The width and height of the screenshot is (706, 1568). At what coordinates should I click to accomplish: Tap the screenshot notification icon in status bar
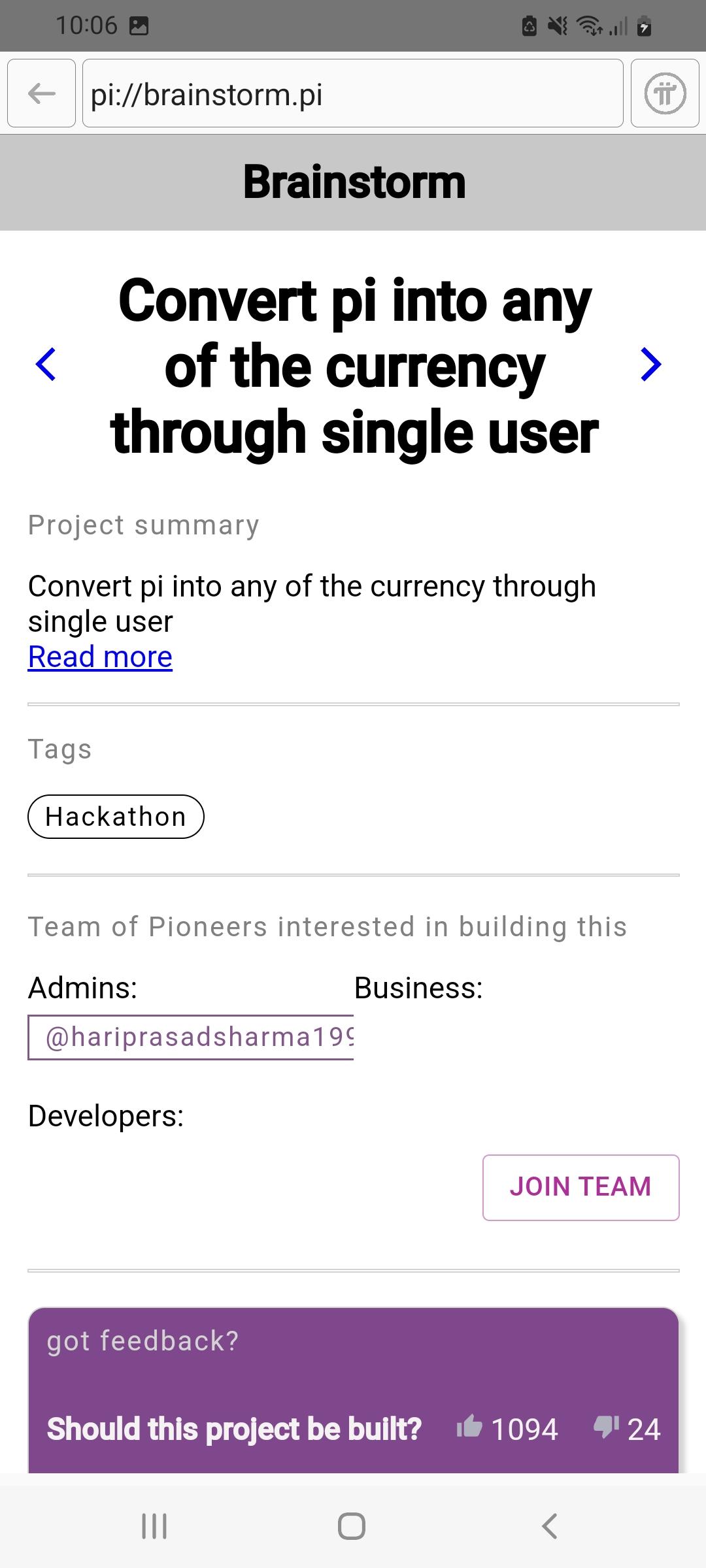139,26
